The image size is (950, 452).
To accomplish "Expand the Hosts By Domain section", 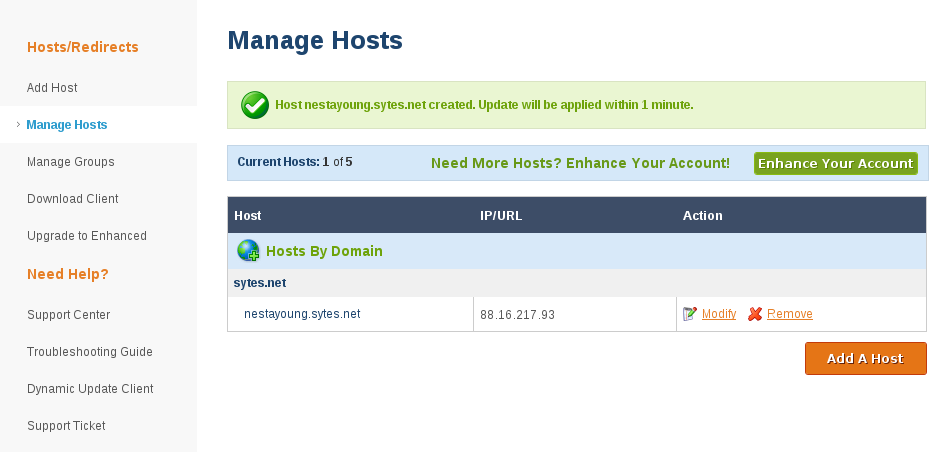I will tap(324, 251).
